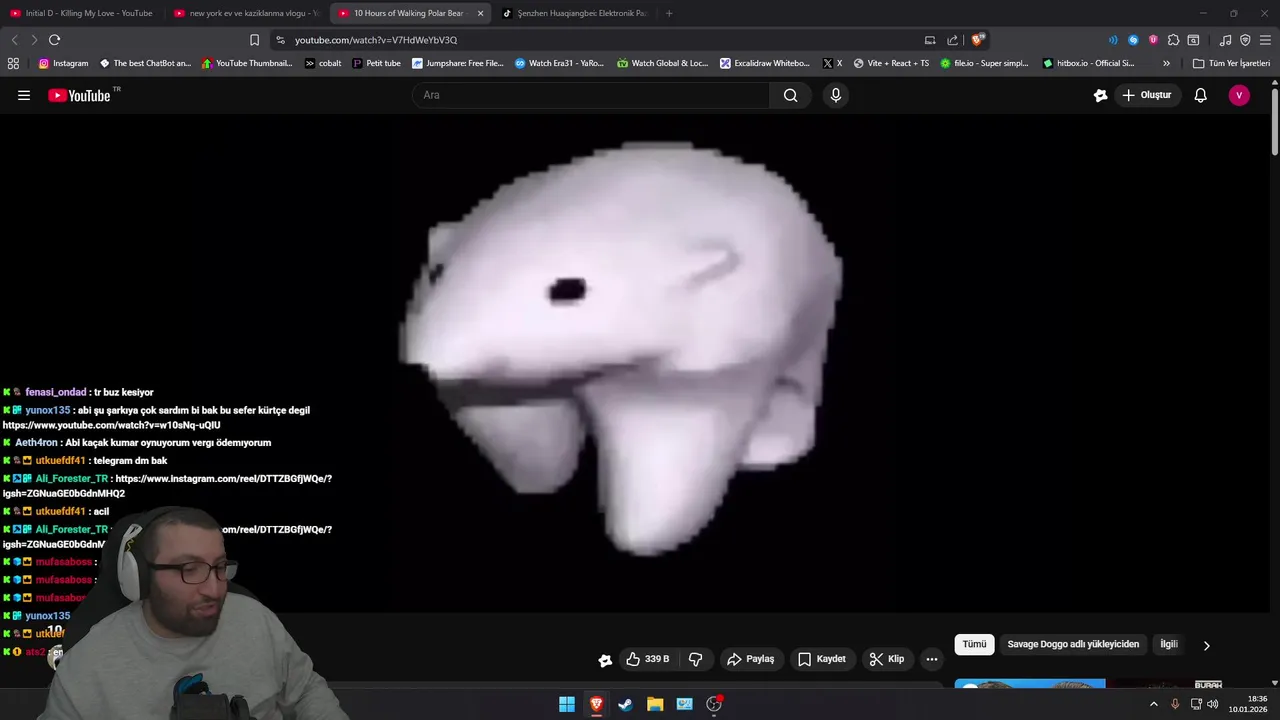This screenshot has height=720, width=1280.
Task: Open the music note media control
Action: (x=1225, y=40)
